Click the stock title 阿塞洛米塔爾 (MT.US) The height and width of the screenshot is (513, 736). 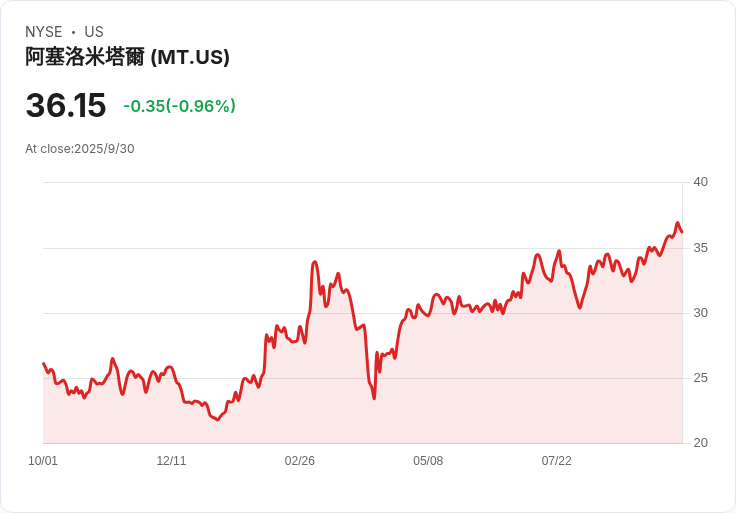click(127, 57)
